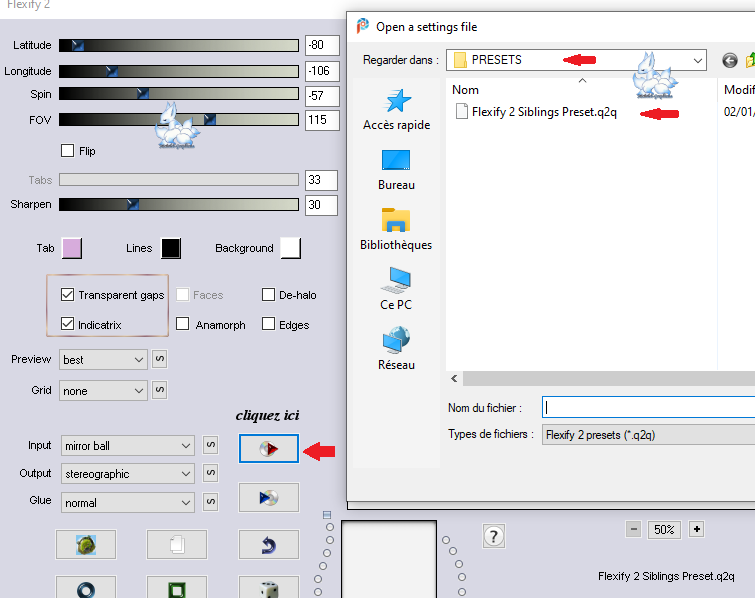Sort files by Nom column header
The height and width of the screenshot is (598, 755).
click(x=465, y=90)
